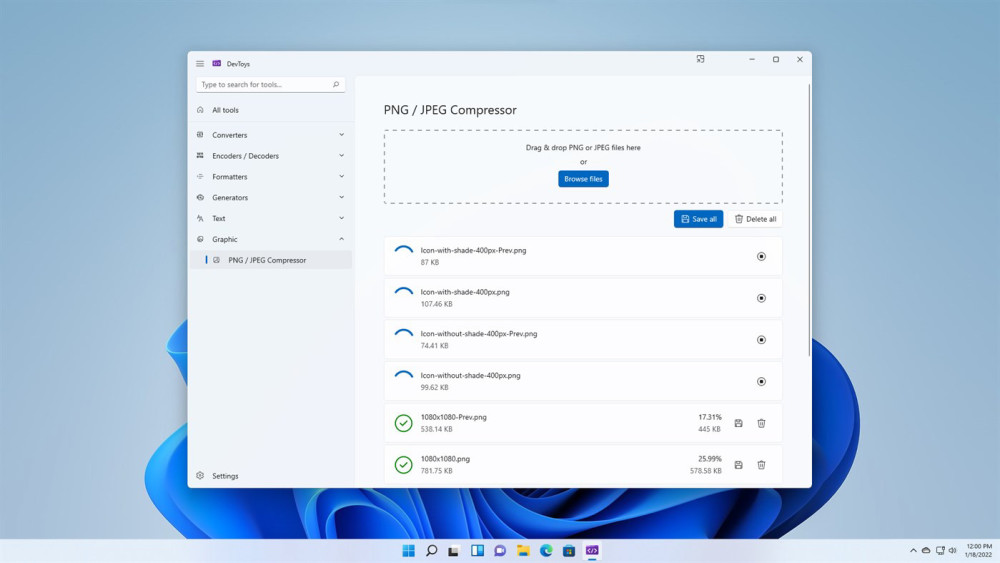Screen dimensions: 1000x563
Task: Toggle compact overlay mode in title bar
Action: coord(700,60)
